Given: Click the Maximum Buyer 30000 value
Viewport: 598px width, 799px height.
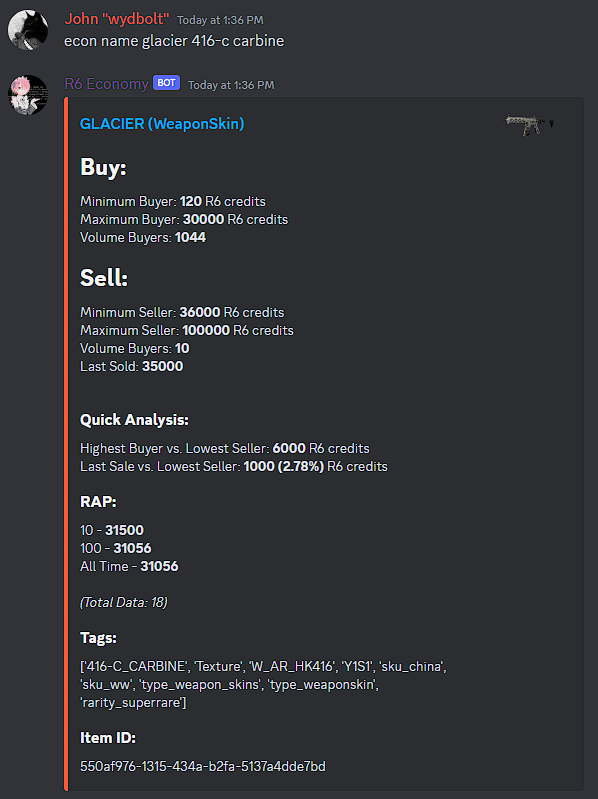Looking at the screenshot, I should click(x=203, y=220).
